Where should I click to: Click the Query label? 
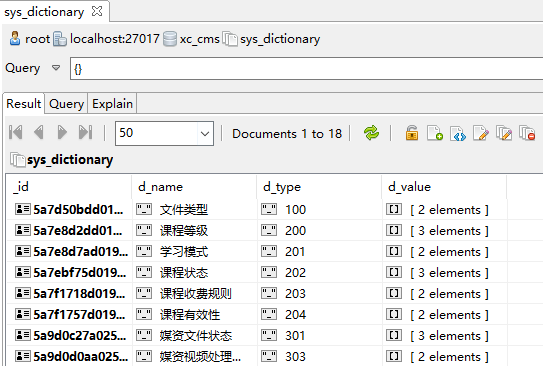(23, 68)
